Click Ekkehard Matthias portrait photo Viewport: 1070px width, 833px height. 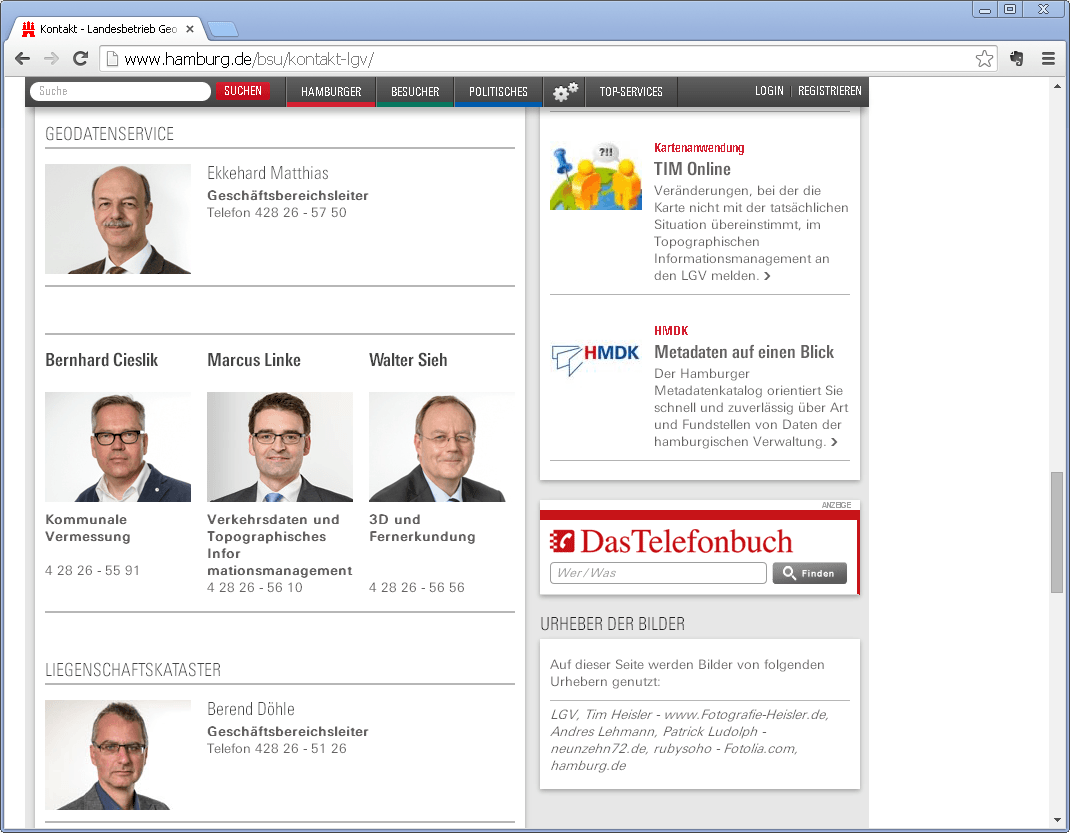[x=117, y=218]
